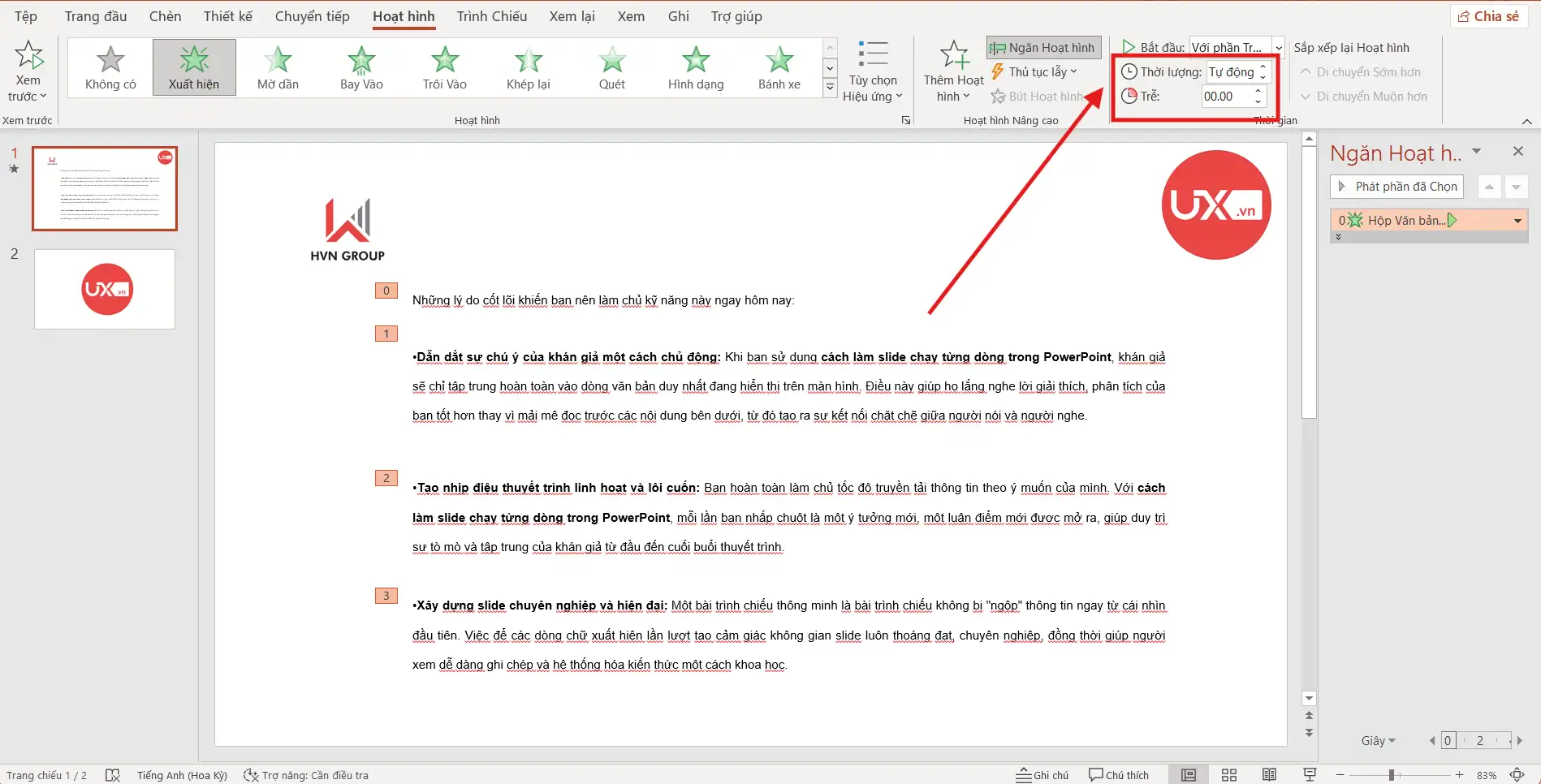Switch to the Trình Chiếu tab
Viewport: 1541px width, 784px height.
pyautogui.click(x=491, y=16)
